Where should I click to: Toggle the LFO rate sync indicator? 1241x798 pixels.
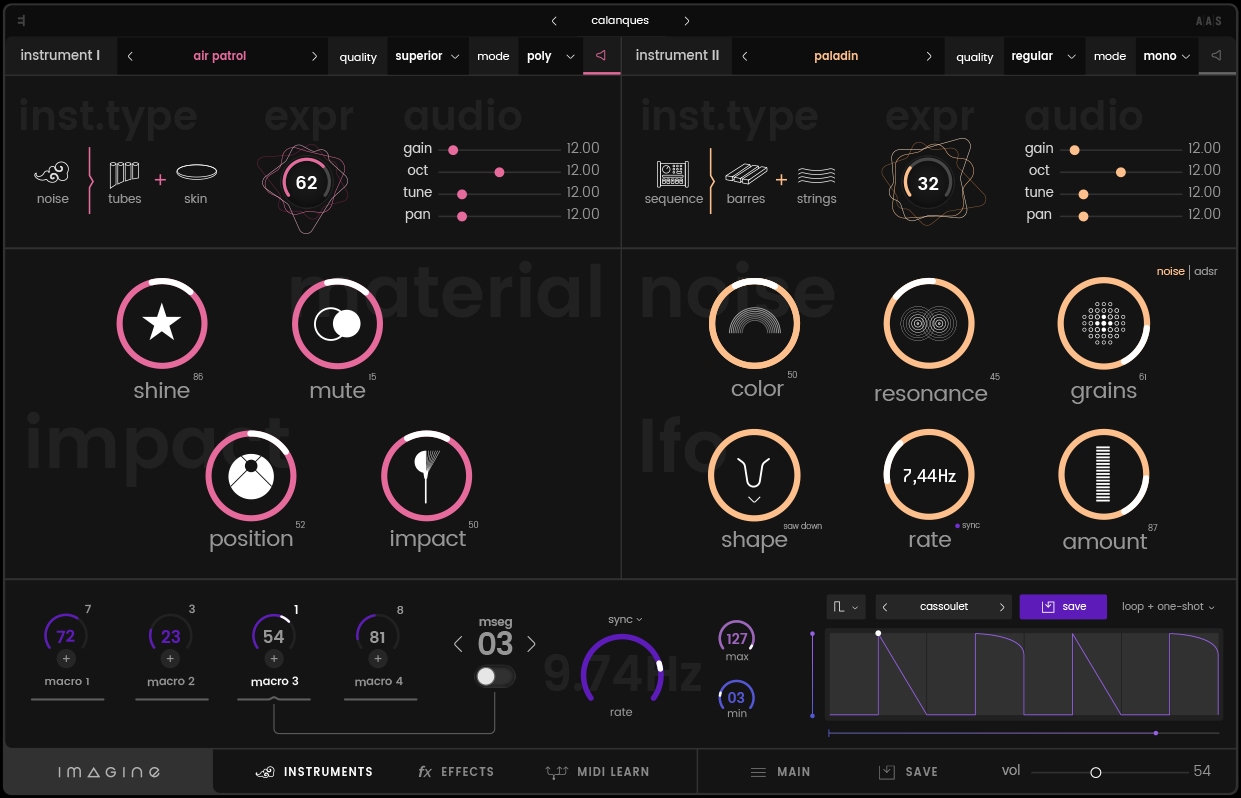pyautogui.click(x=967, y=525)
